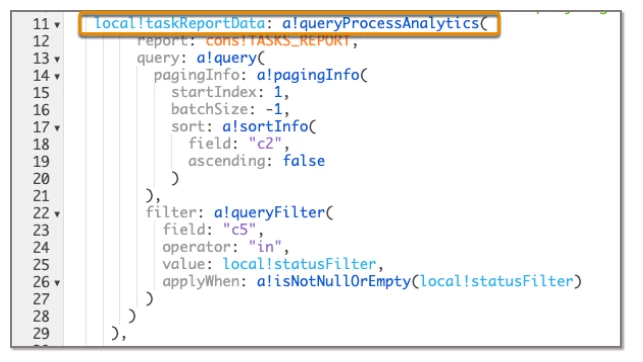Collapse the pagingInfo fold arrow on line 14

pos(57,77)
